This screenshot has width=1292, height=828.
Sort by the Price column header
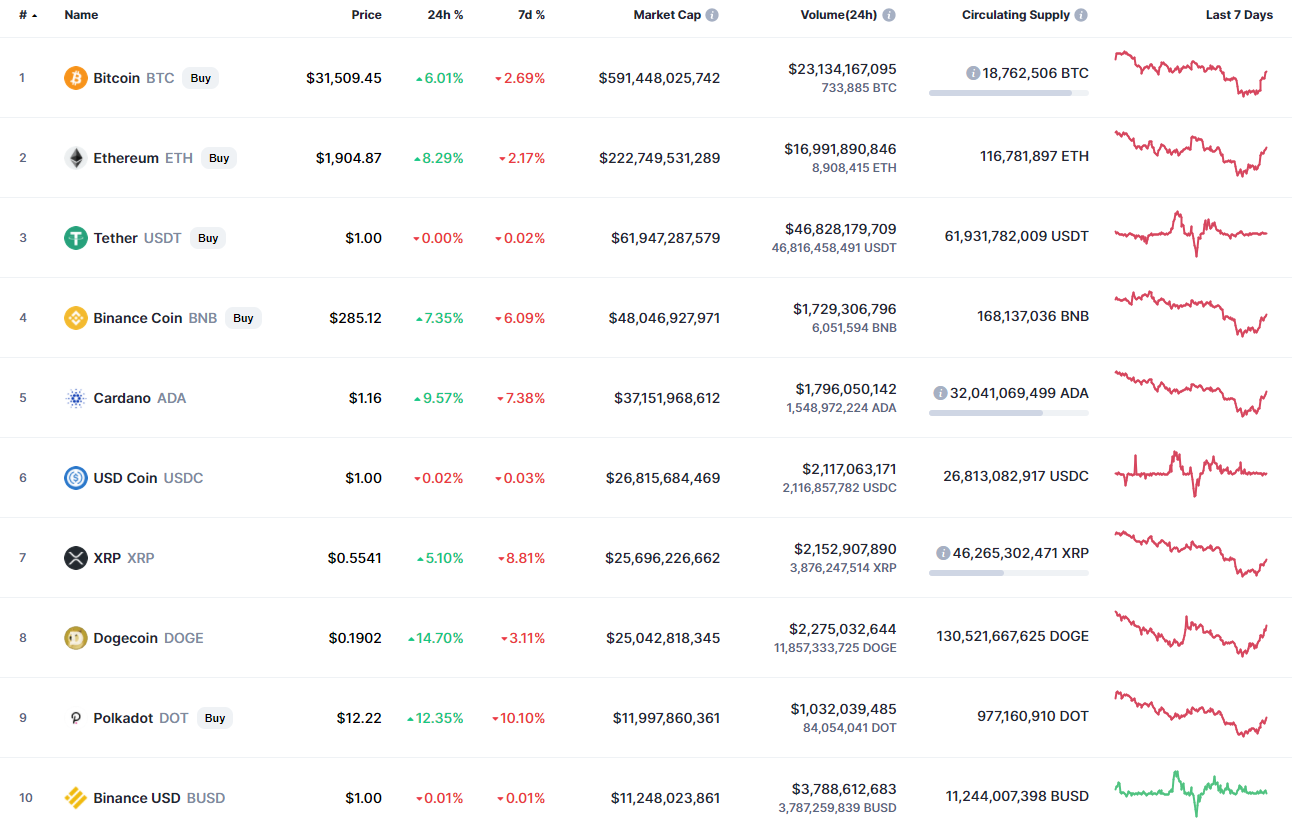pos(366,15)
